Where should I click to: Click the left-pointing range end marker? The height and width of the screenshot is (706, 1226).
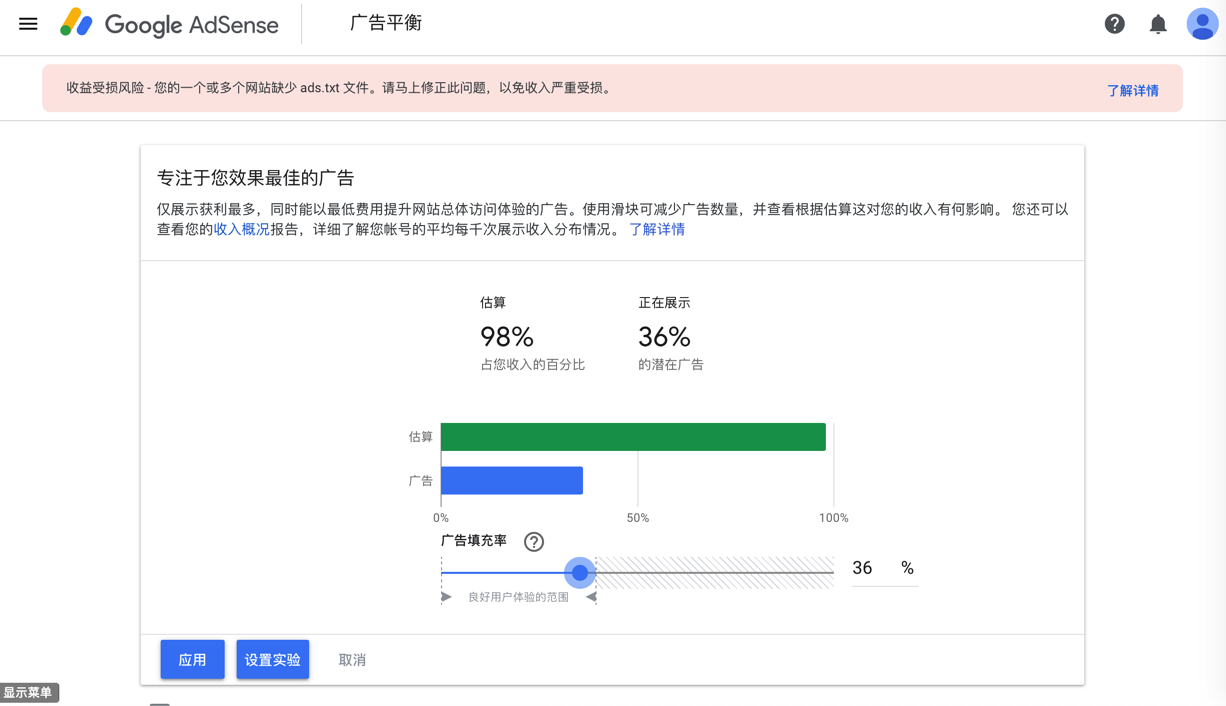click(592, 597)
